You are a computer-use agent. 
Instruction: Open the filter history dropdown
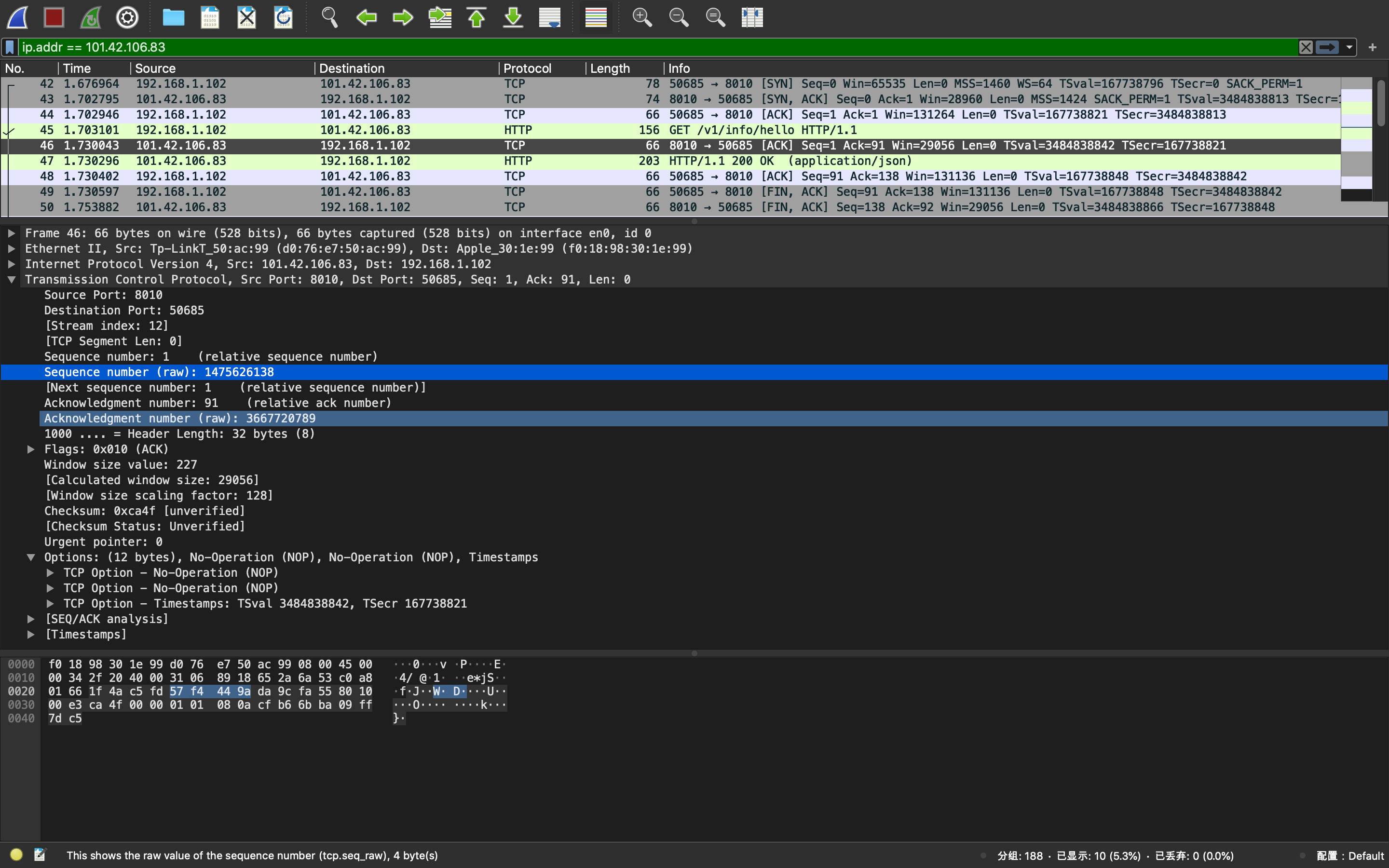[1349, 47]
